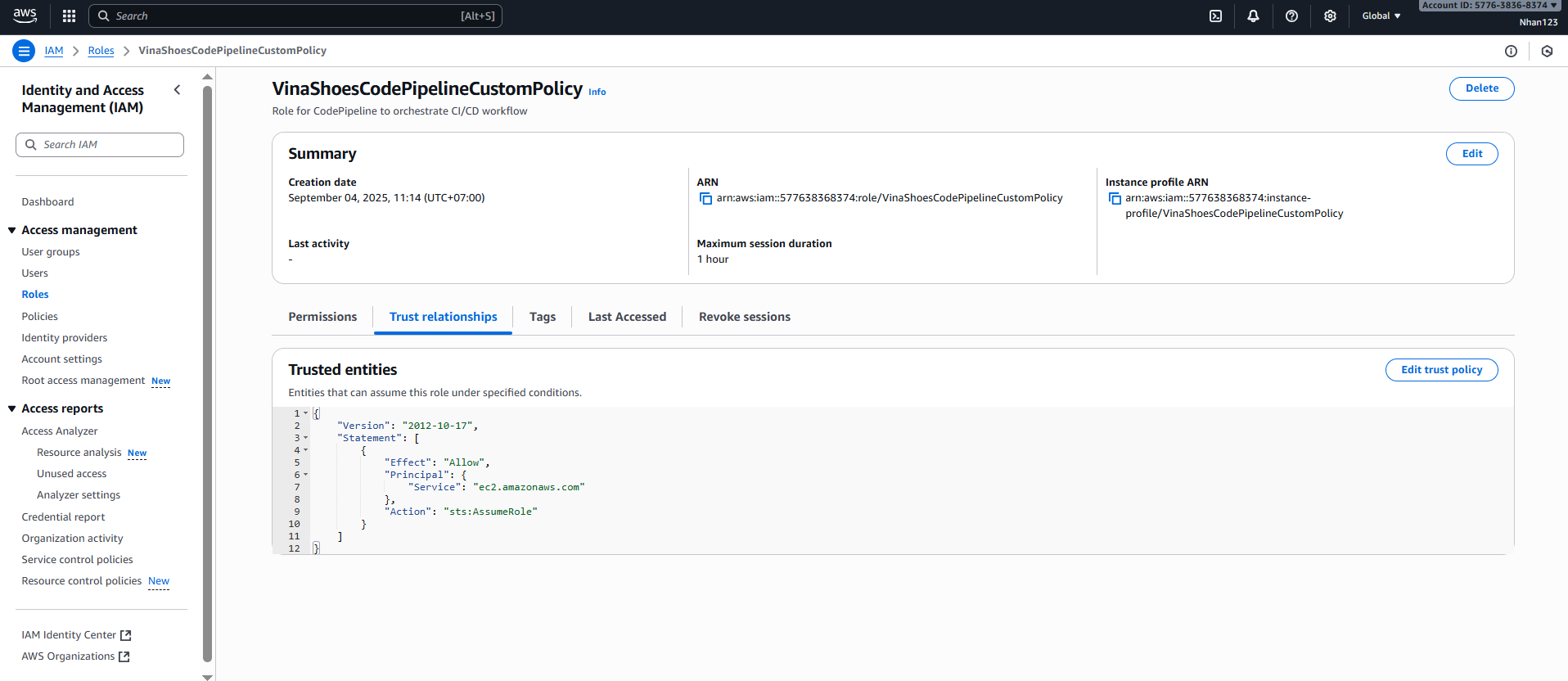
Task: Click the Delete role button
Action: (1481, 88)
